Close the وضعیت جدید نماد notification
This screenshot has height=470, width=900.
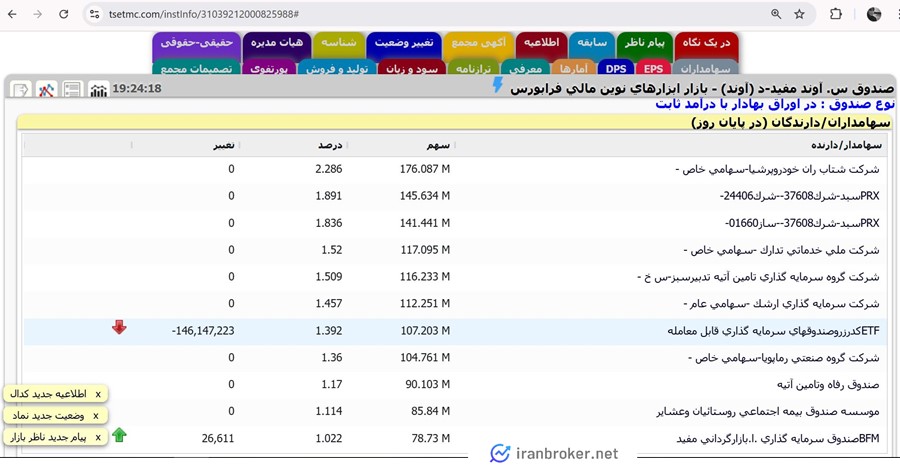coord(96,416)
